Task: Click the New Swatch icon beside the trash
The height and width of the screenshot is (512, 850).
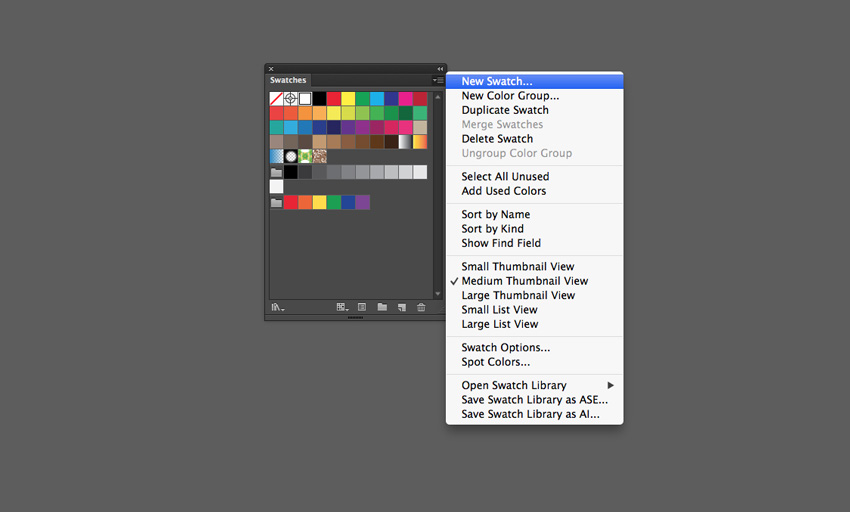Action: (x=402, y=308)
